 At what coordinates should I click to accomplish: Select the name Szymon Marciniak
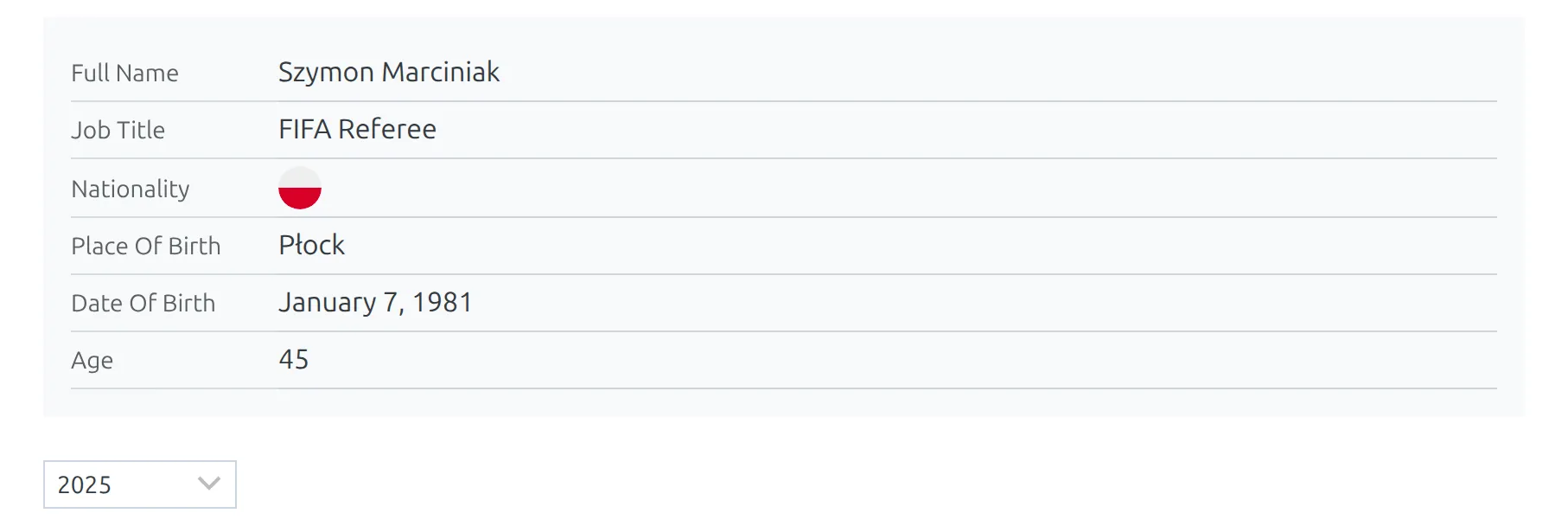[389, 72]
